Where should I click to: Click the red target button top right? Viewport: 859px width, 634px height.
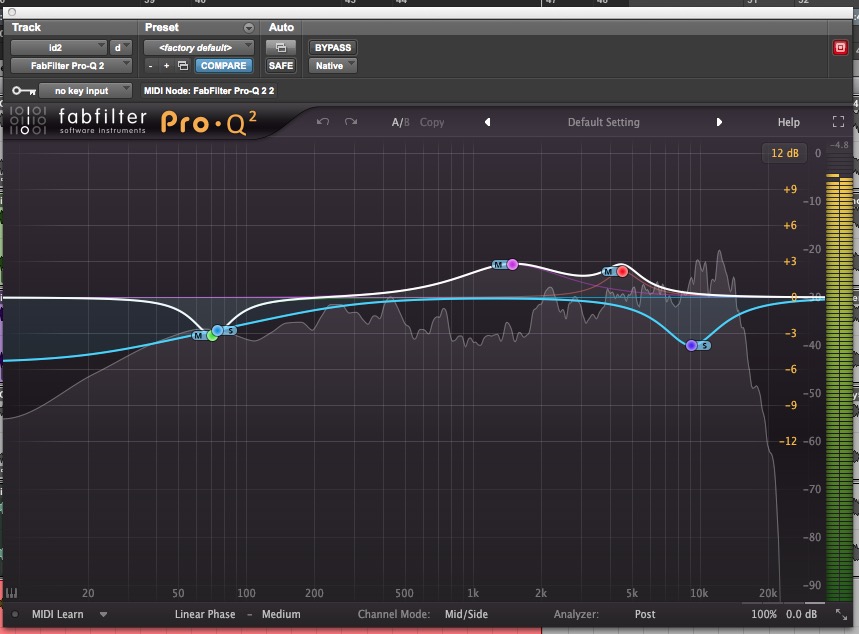[840, 48]
